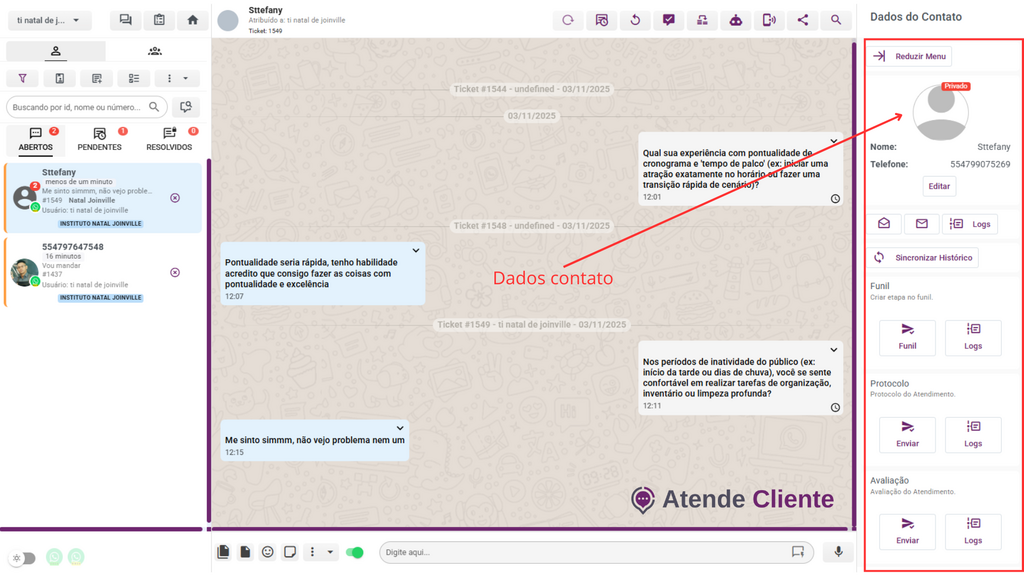1024x576 pixels.
Task: Click the Editar button under the contact phone
Action: [939, 186]
